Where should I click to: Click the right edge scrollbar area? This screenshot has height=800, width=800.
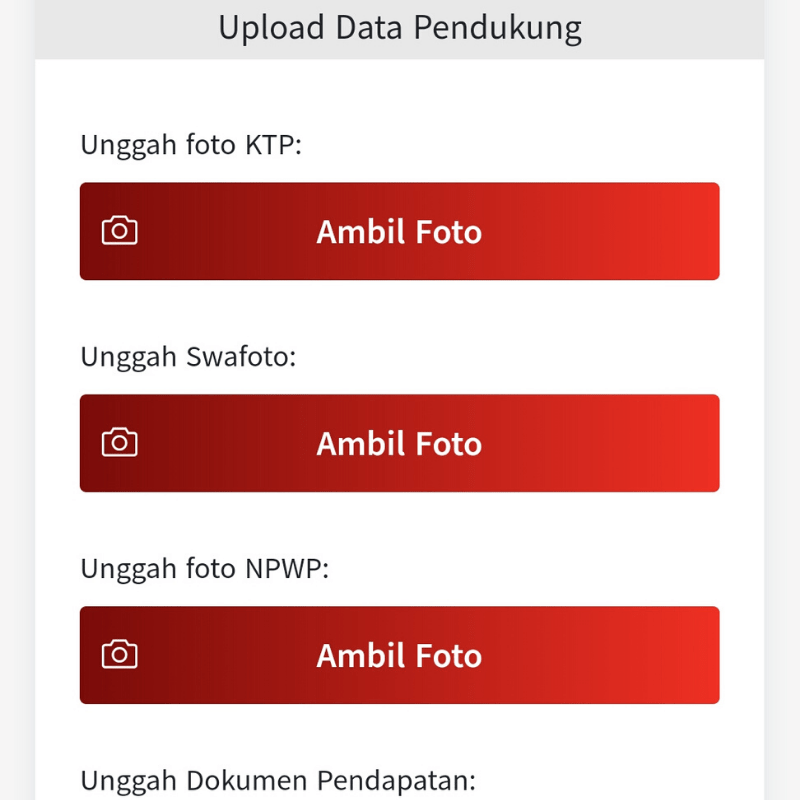780,400
